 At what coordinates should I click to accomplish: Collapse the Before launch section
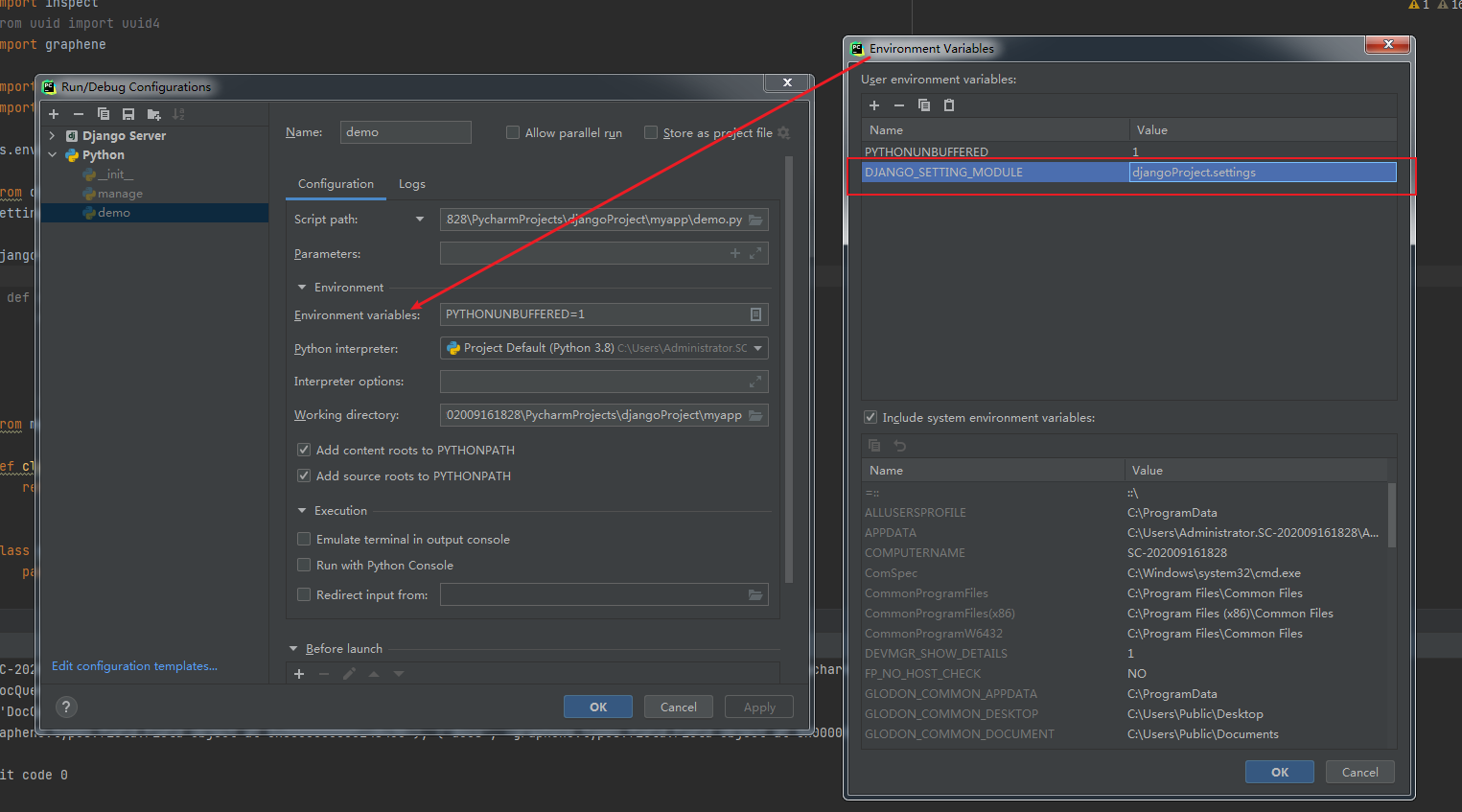[293, 649]
